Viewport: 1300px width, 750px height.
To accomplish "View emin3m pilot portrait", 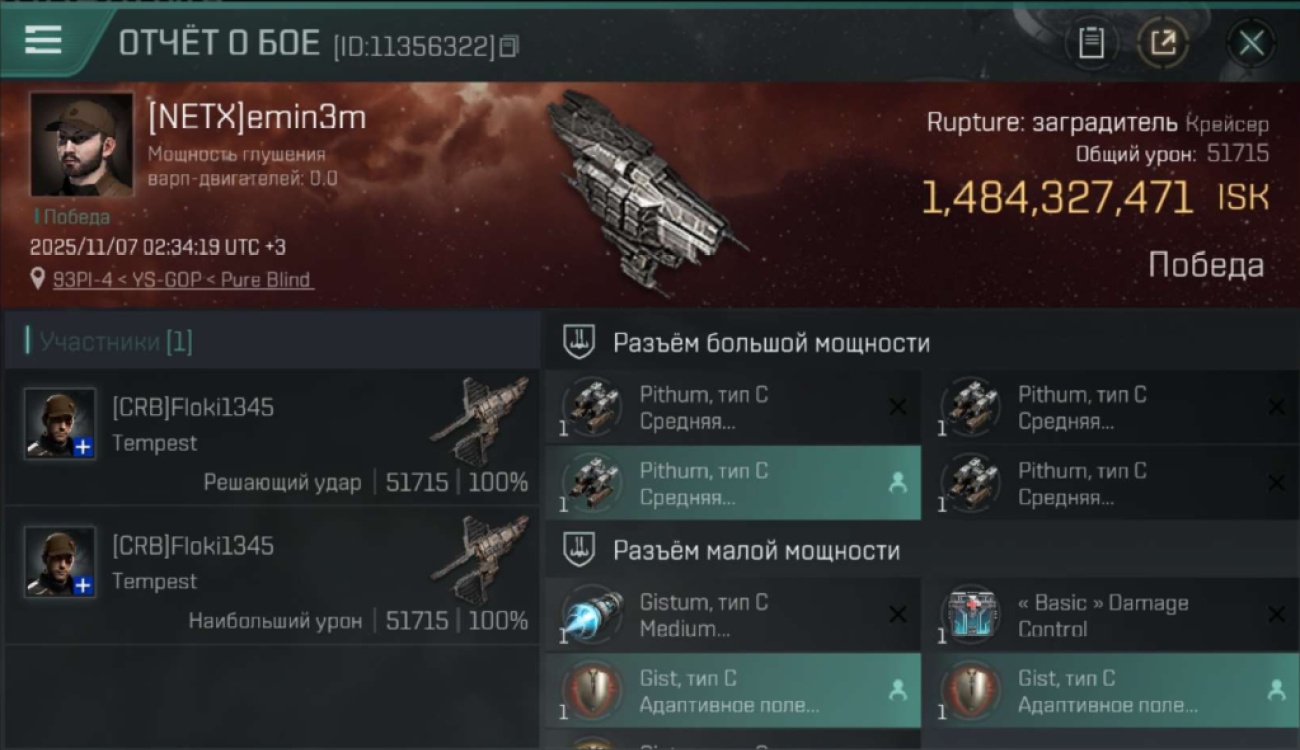I will [x=81, y=145].
